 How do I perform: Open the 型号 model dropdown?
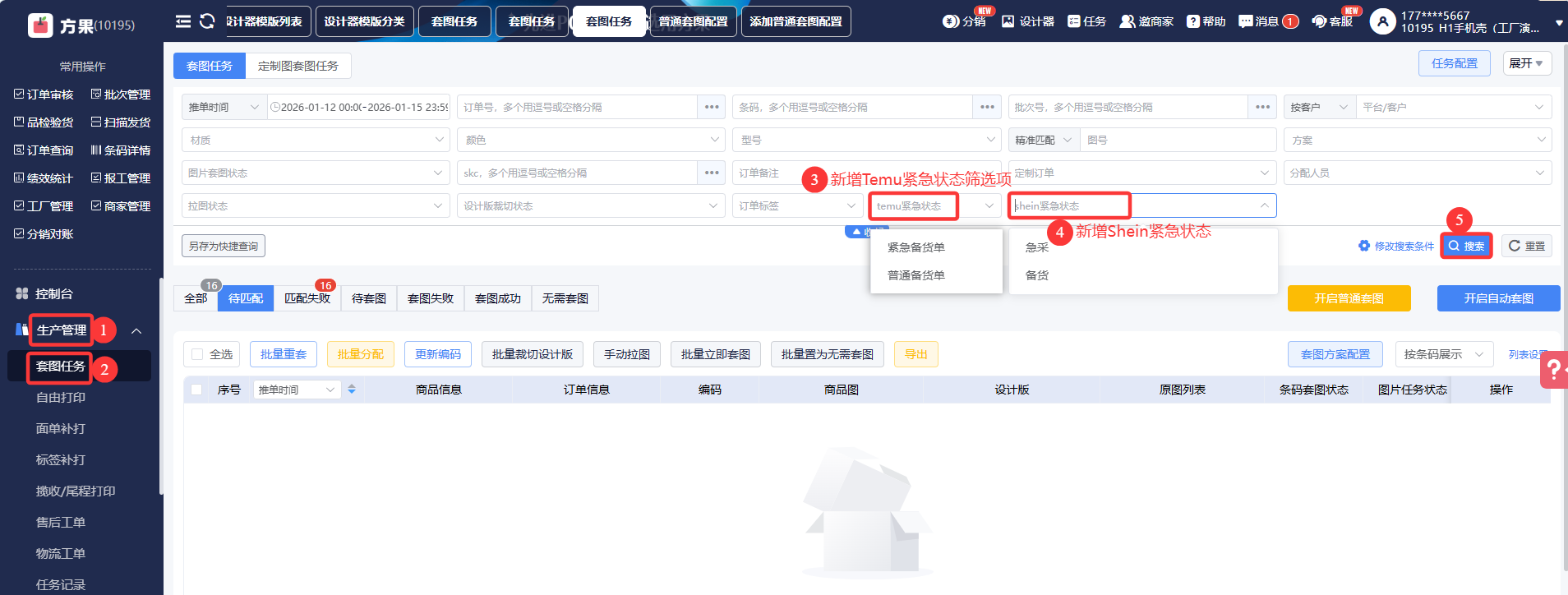(x=866, y=140)
